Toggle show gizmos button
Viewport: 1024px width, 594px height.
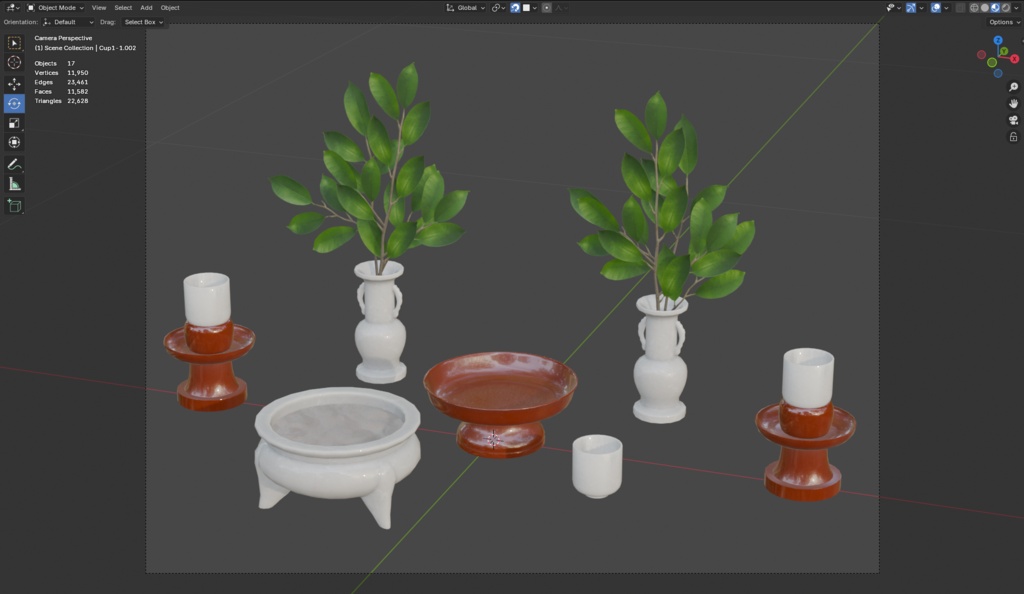coord(911,8)
